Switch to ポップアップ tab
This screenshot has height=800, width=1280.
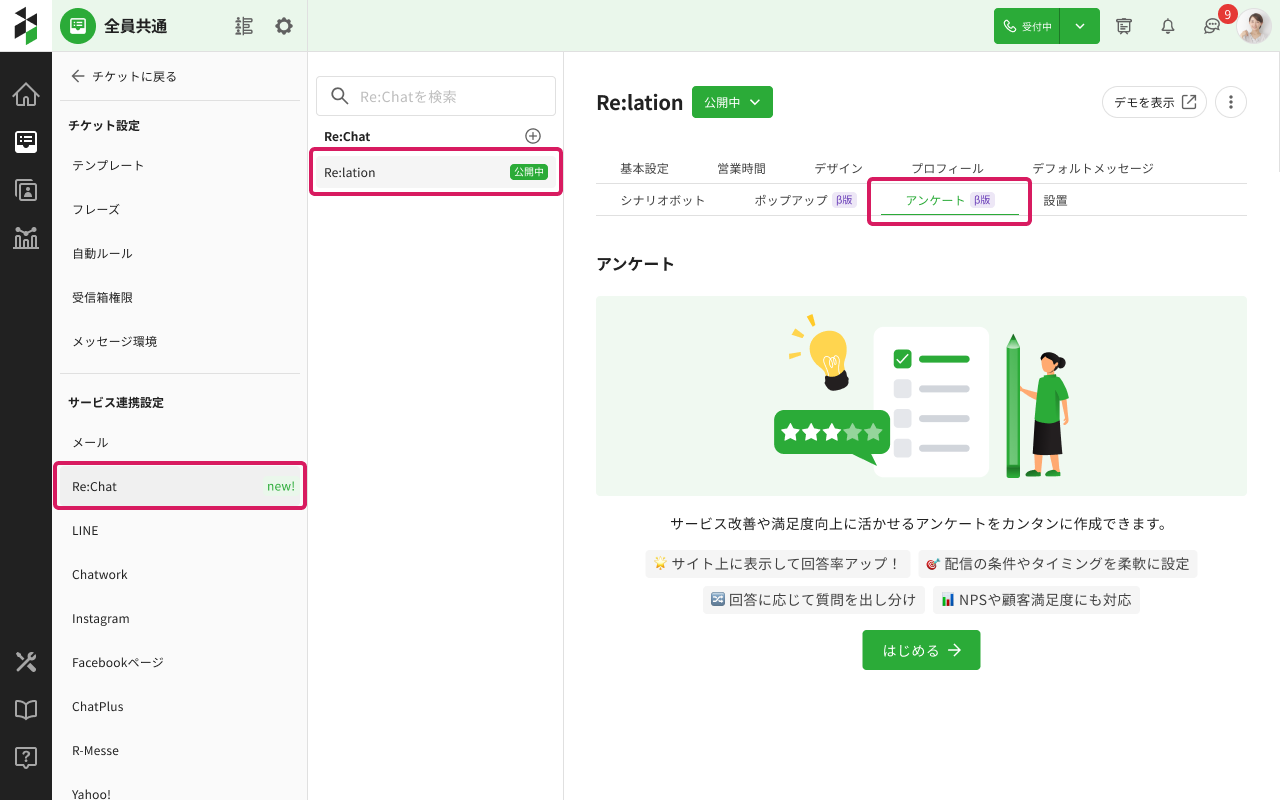[805, 200]
